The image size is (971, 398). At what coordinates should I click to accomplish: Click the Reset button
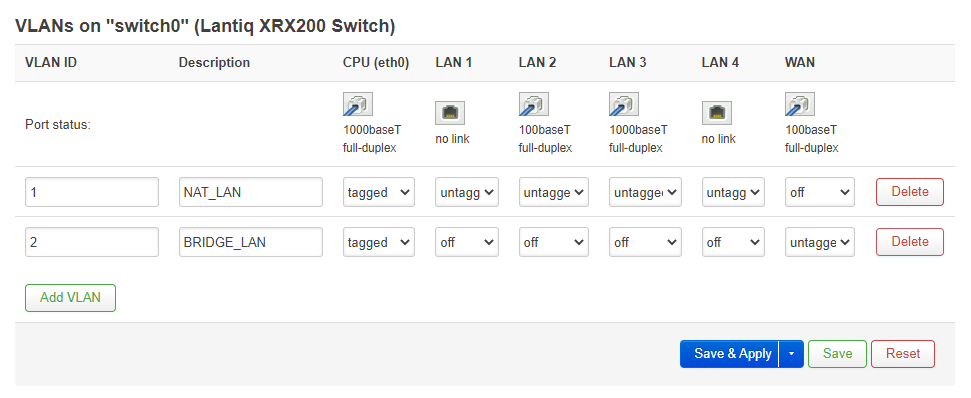tap(903, 354)
